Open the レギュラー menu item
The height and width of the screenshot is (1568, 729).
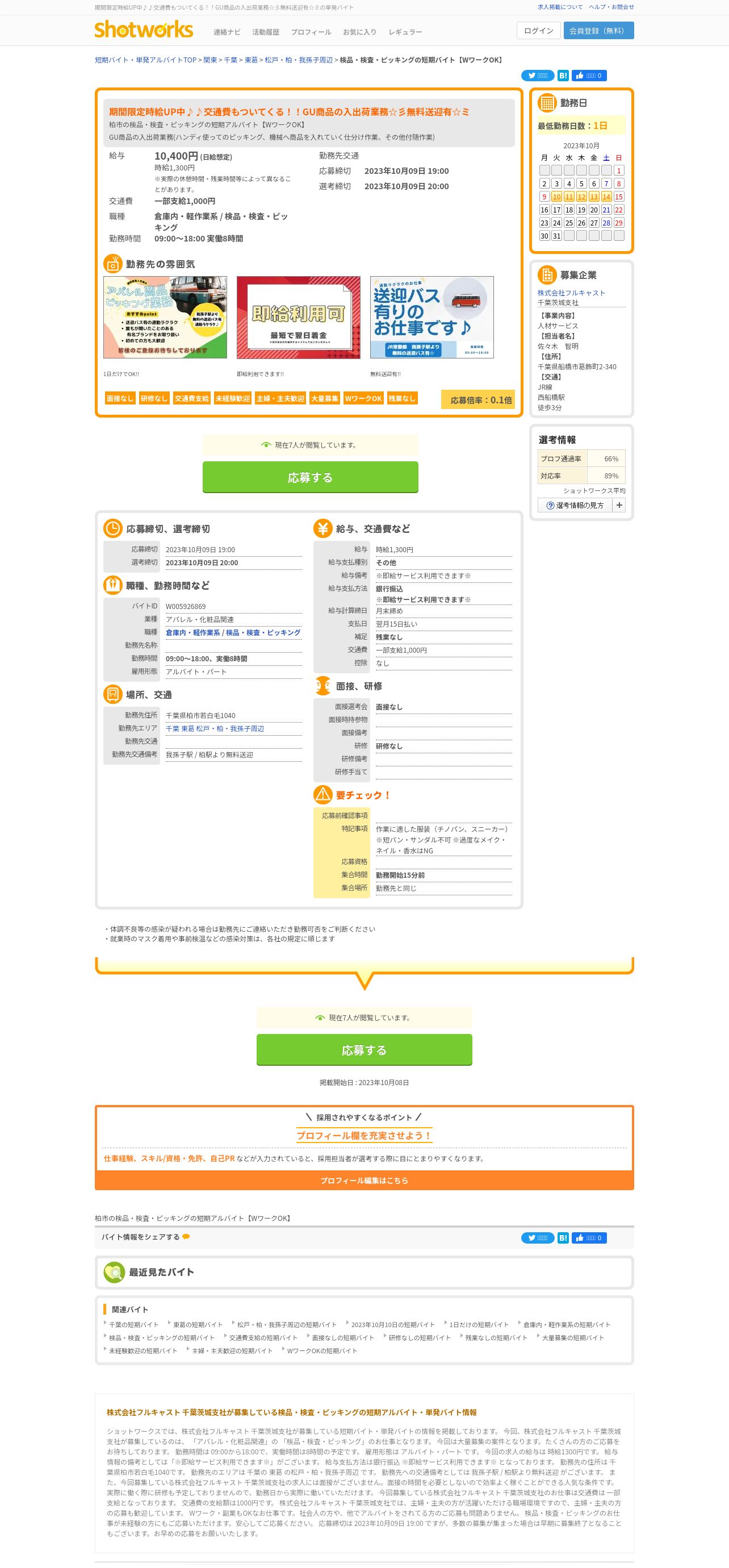(x=405, y=32)
